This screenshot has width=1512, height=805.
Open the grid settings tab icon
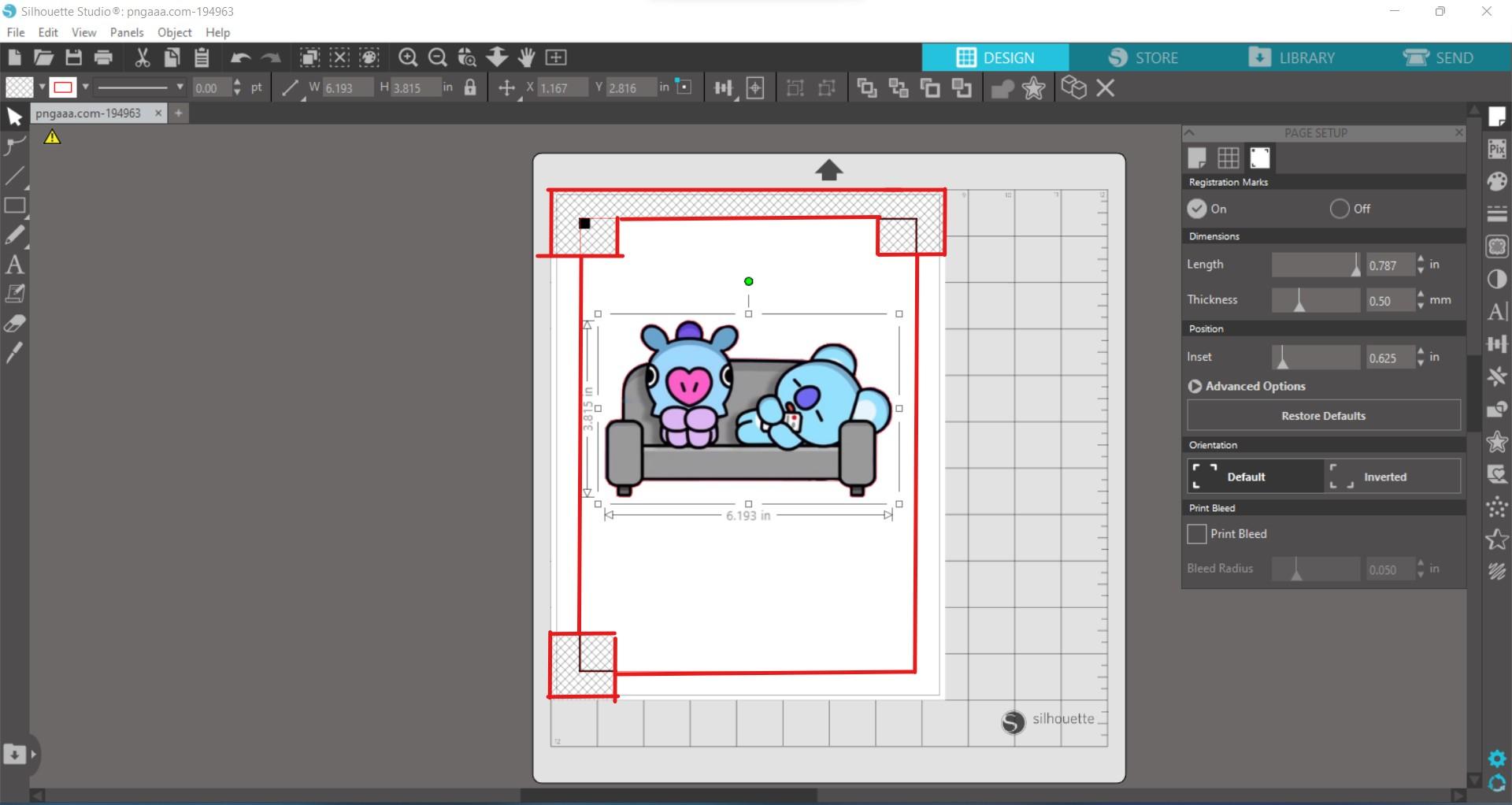pyautogui.click(x=1228, y=158)
